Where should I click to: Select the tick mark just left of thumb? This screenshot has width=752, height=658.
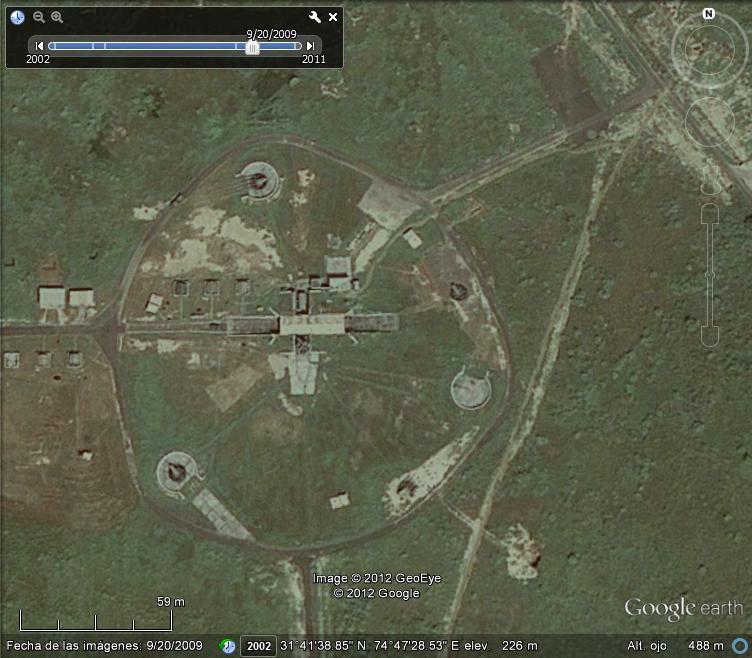point(236,46)
